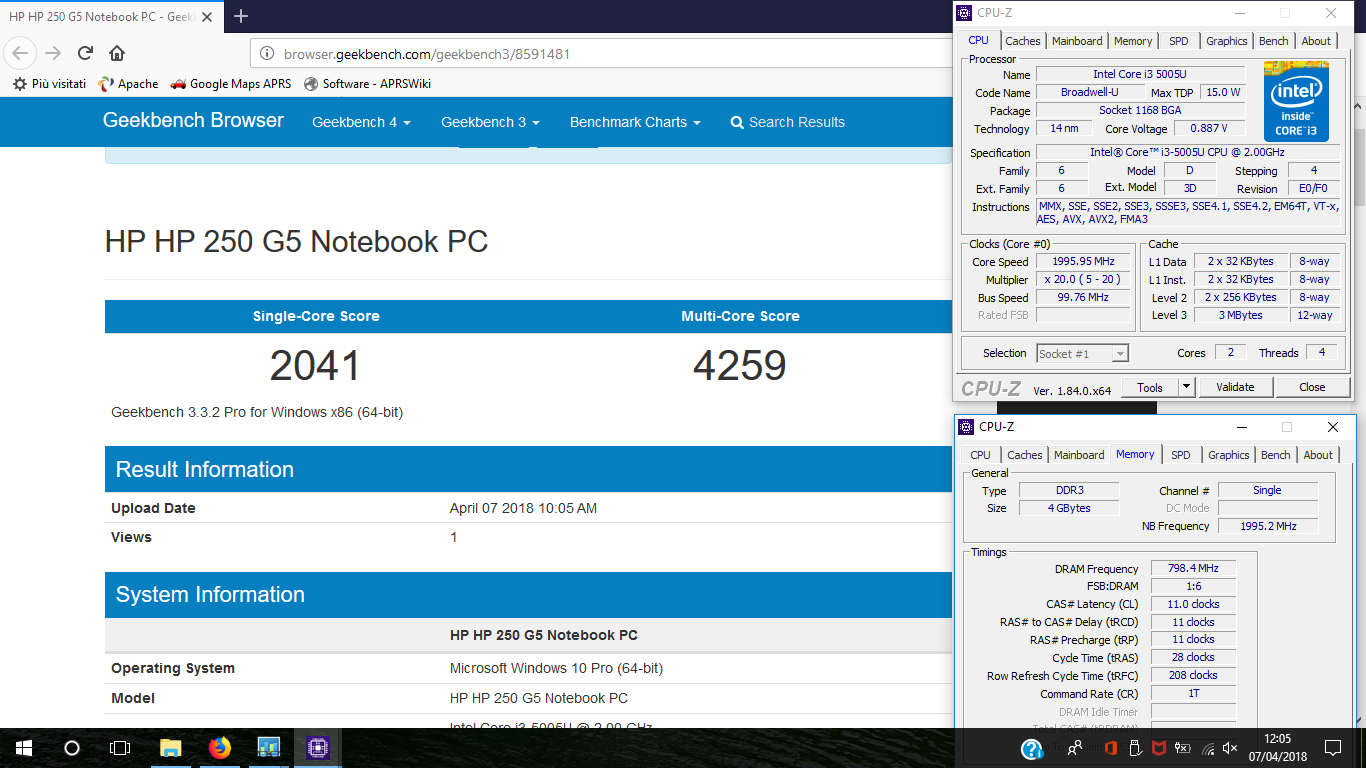This screenshot has height=768, width=1366.
Task: Open Cortana search circle on taskbar
Action: [72, 748]
